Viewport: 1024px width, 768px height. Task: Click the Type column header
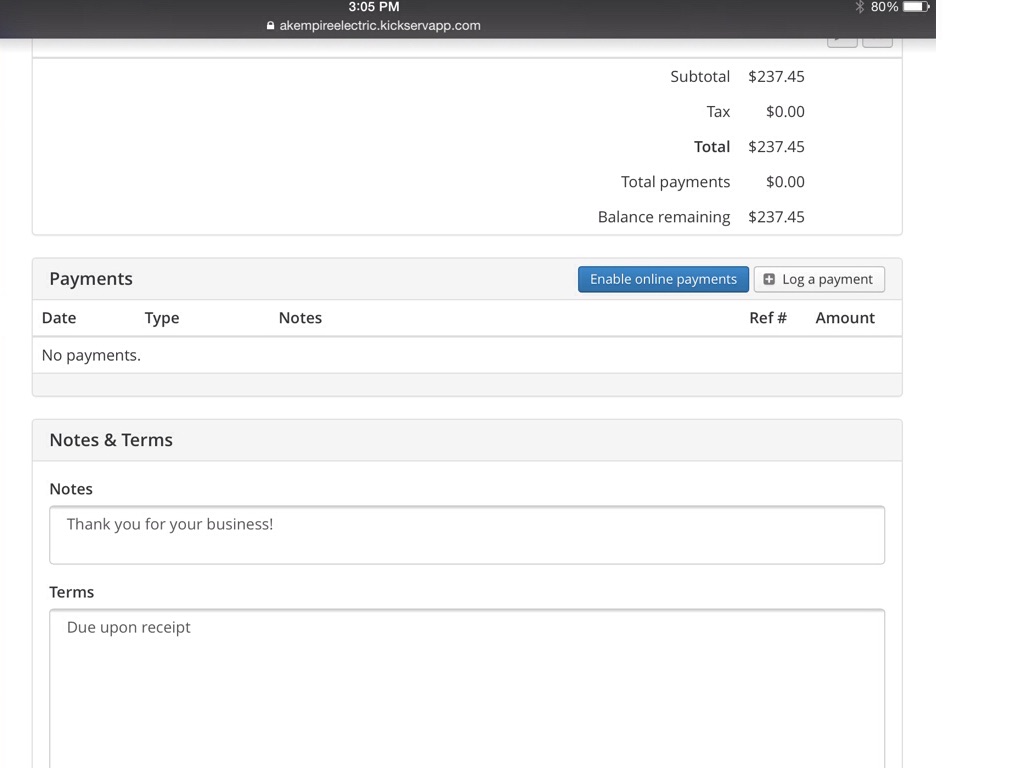coord(162,318)
